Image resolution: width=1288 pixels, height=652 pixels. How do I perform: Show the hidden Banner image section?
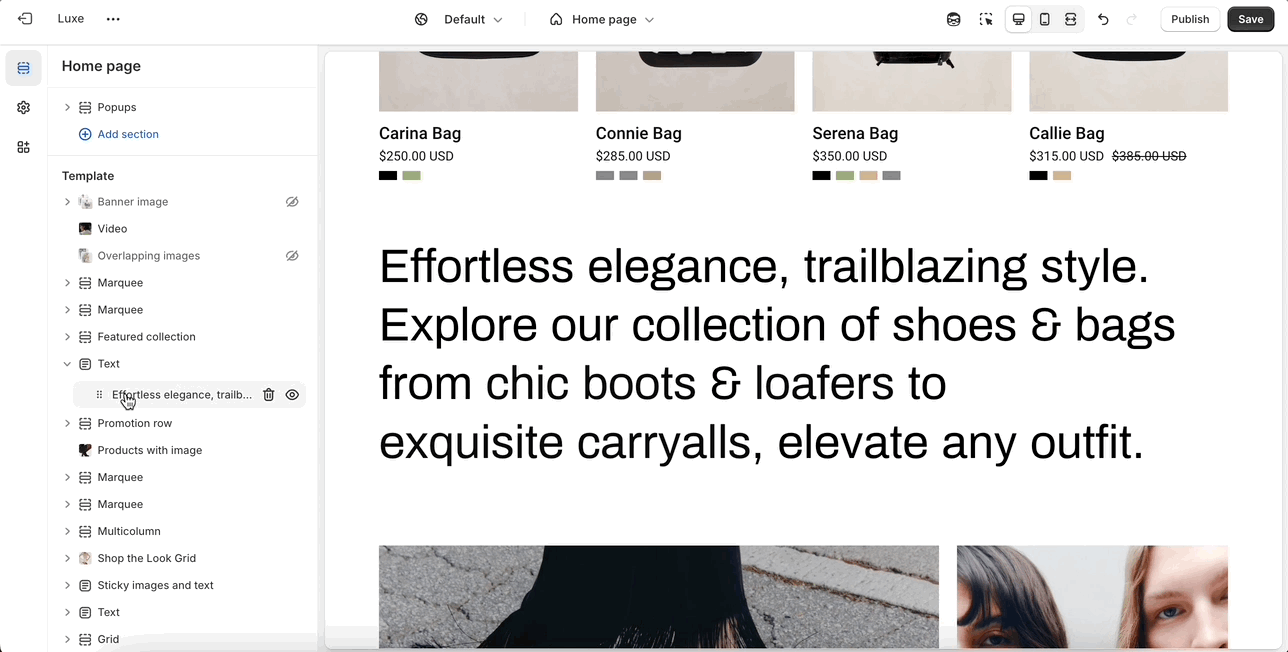pos(292,202)
